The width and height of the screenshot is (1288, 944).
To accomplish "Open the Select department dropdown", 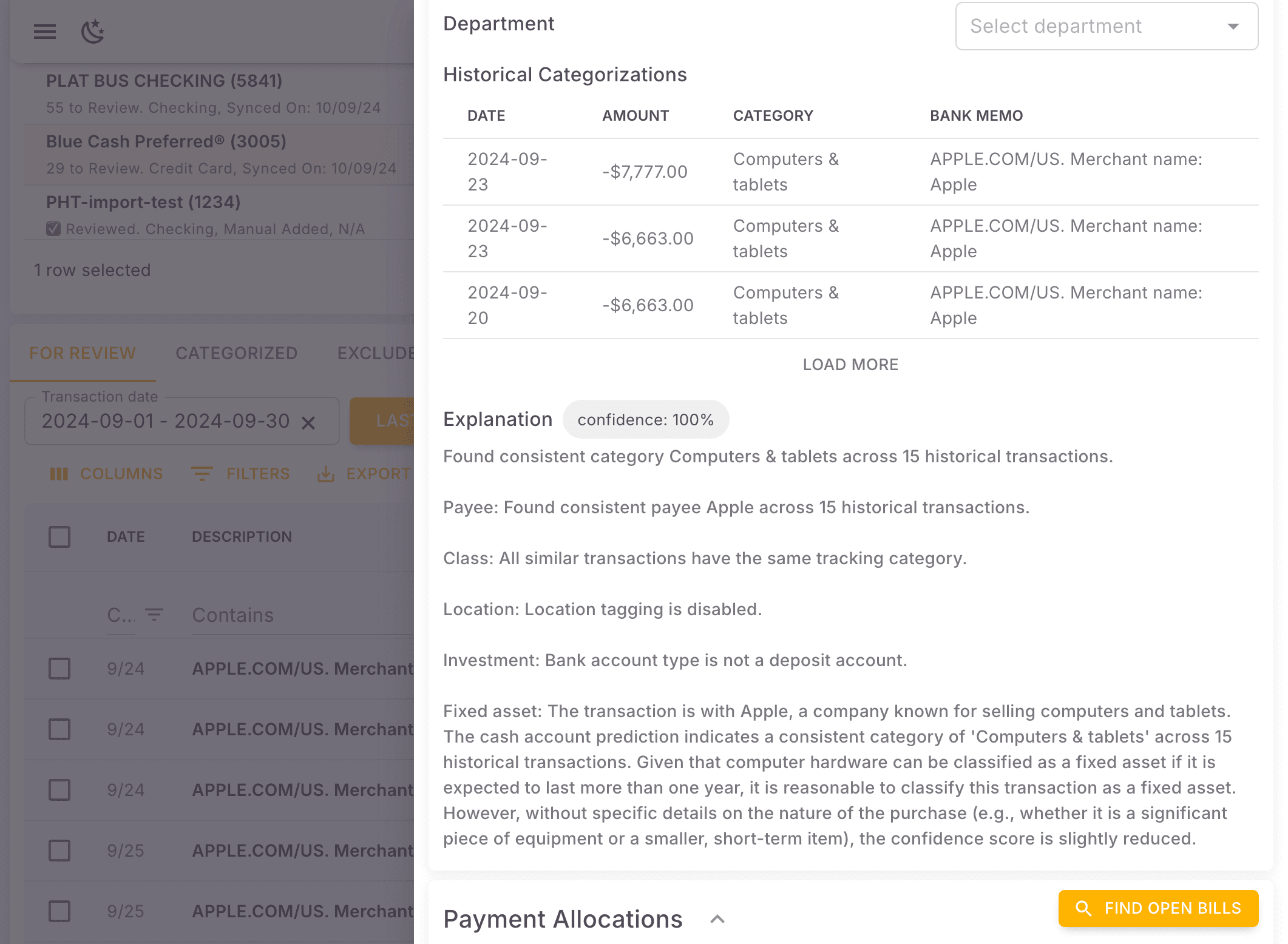I will click(1106, 26).
